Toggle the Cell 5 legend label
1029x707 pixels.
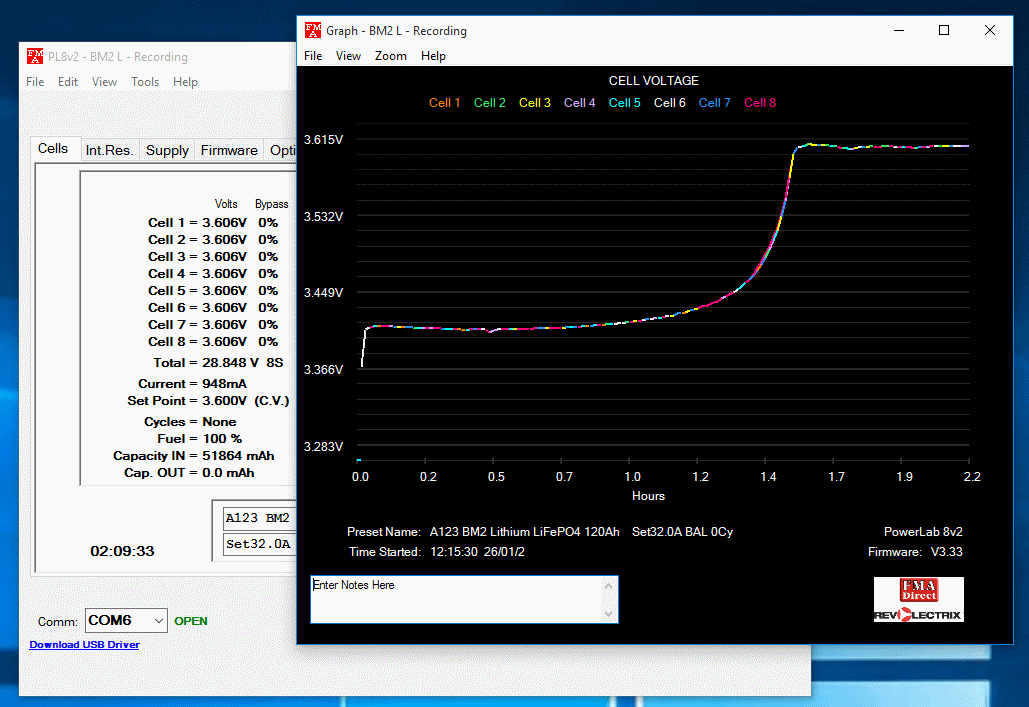[625, 103]
